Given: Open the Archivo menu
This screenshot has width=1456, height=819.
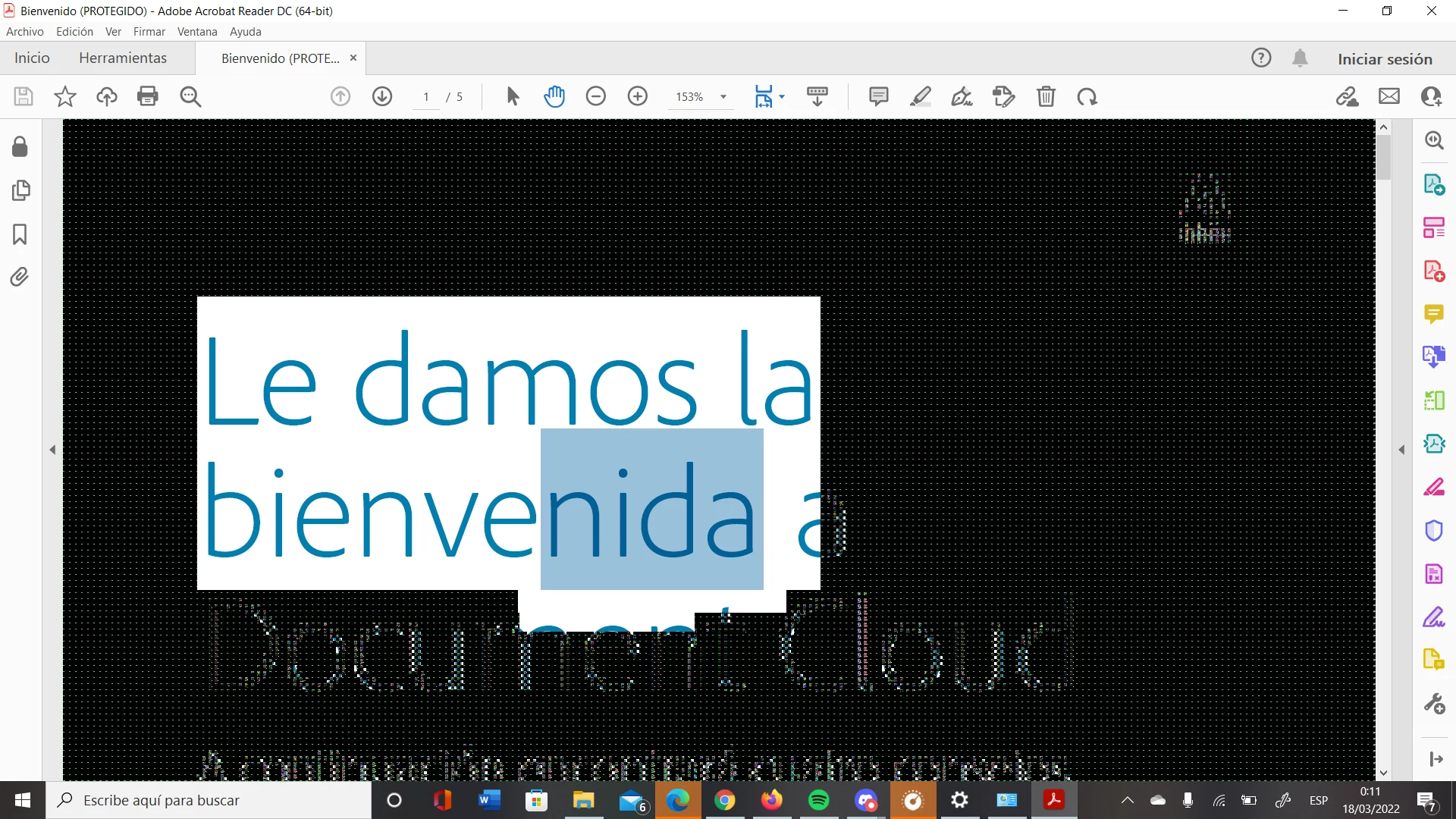Looking at the screenshot, I should (x=24, y=32).
